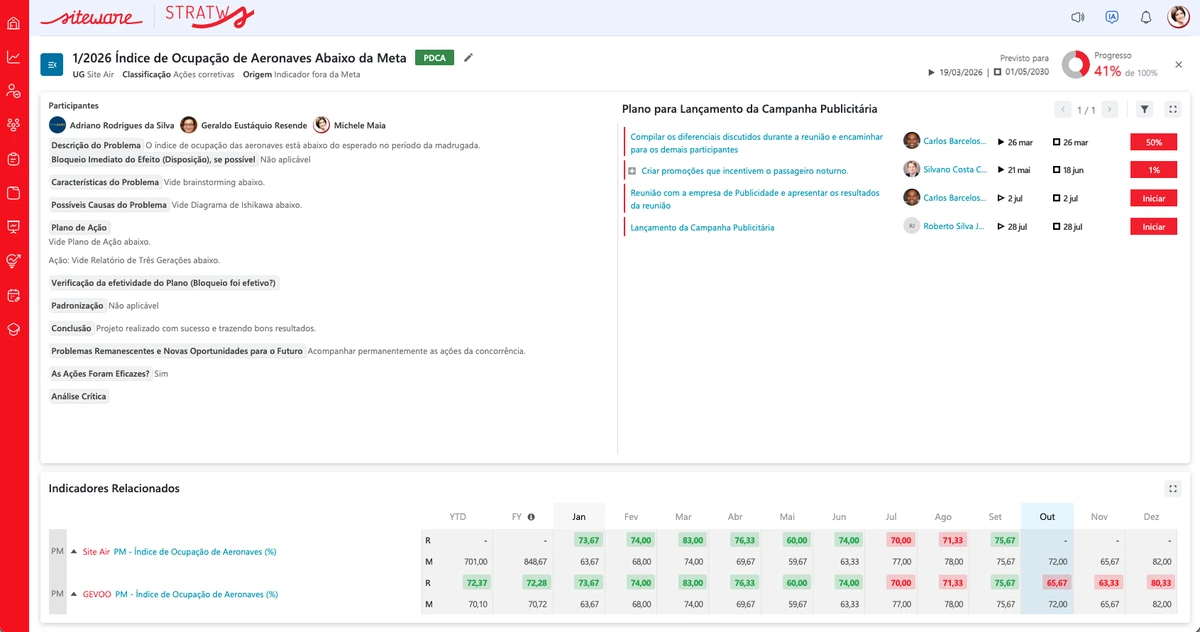Go to the next plan page
This screenshot has width=1200, height=632.
pyautogui.click(x=1109, y=110)
